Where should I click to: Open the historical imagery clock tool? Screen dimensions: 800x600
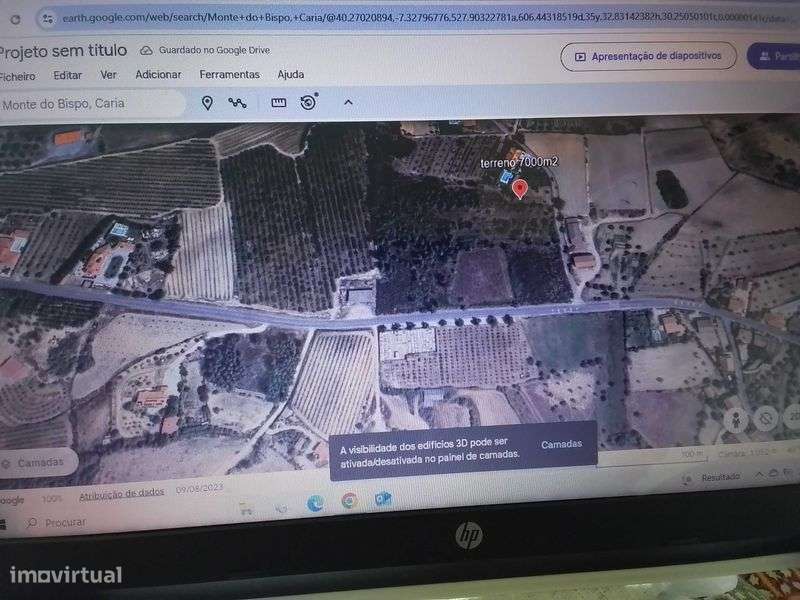[308, 102]
